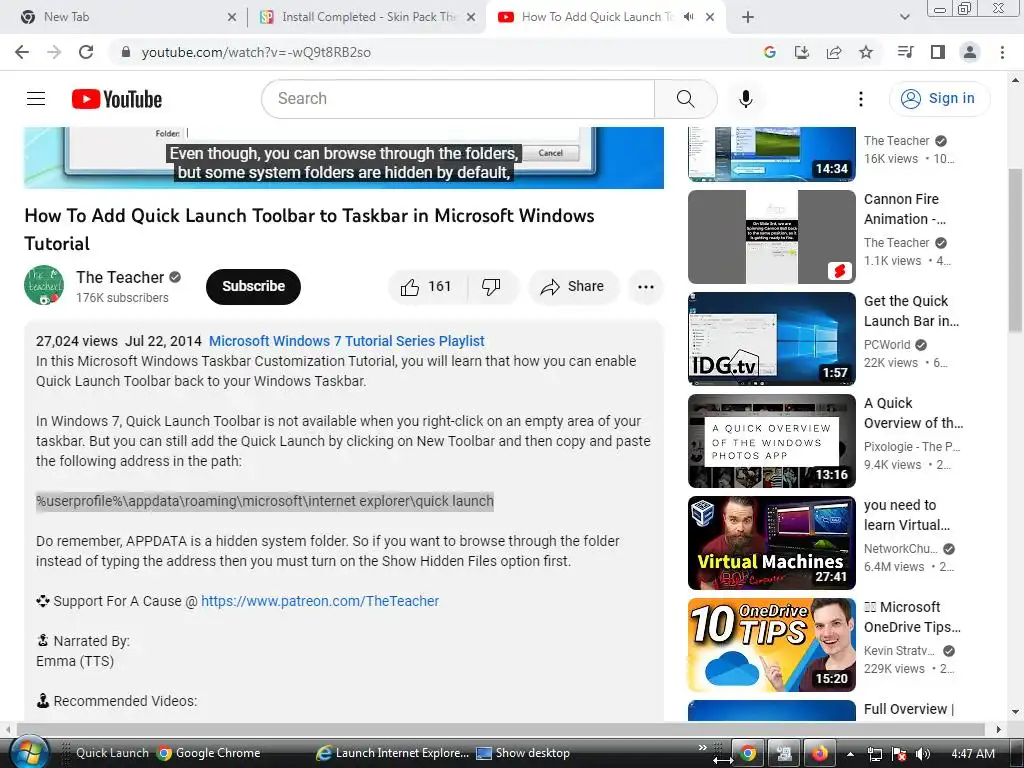The height and width of the screenshot is (768, 1024).
Task: Click the YouTube search magnifier button
Action: [x=685, y=99]
